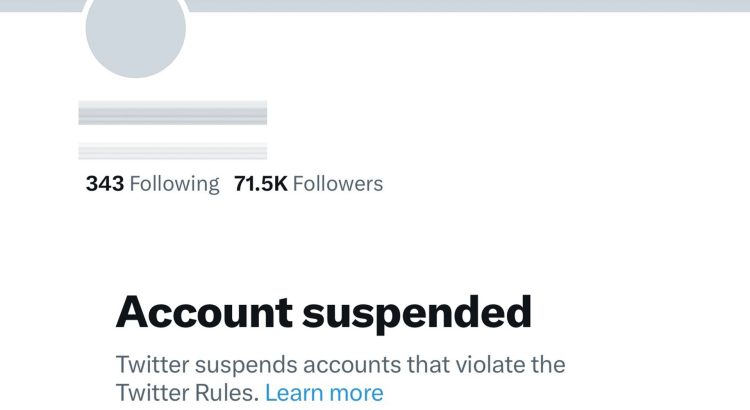The width and height of the screenshot is (750, 410).
Task: Click the Twitter suspends accounts description text
Action: tap(341, 379)
